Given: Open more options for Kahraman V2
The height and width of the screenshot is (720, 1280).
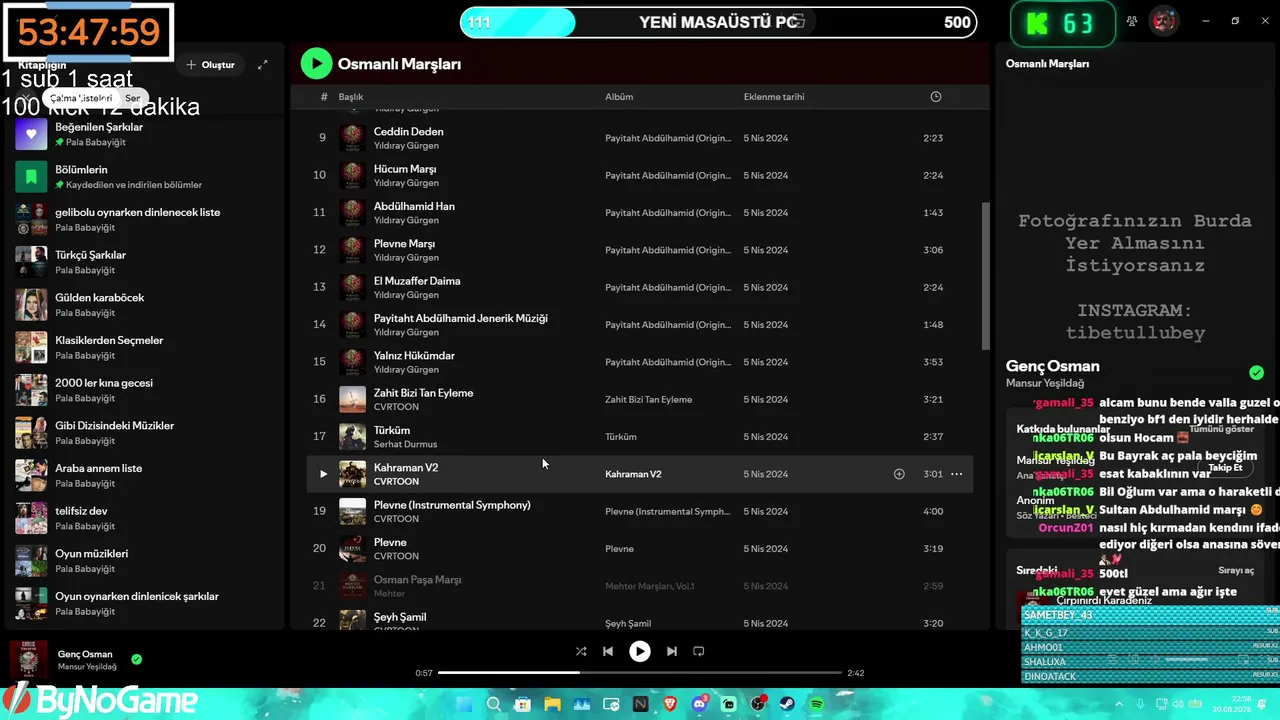Looking at the screenshot, I should (957, 474).
